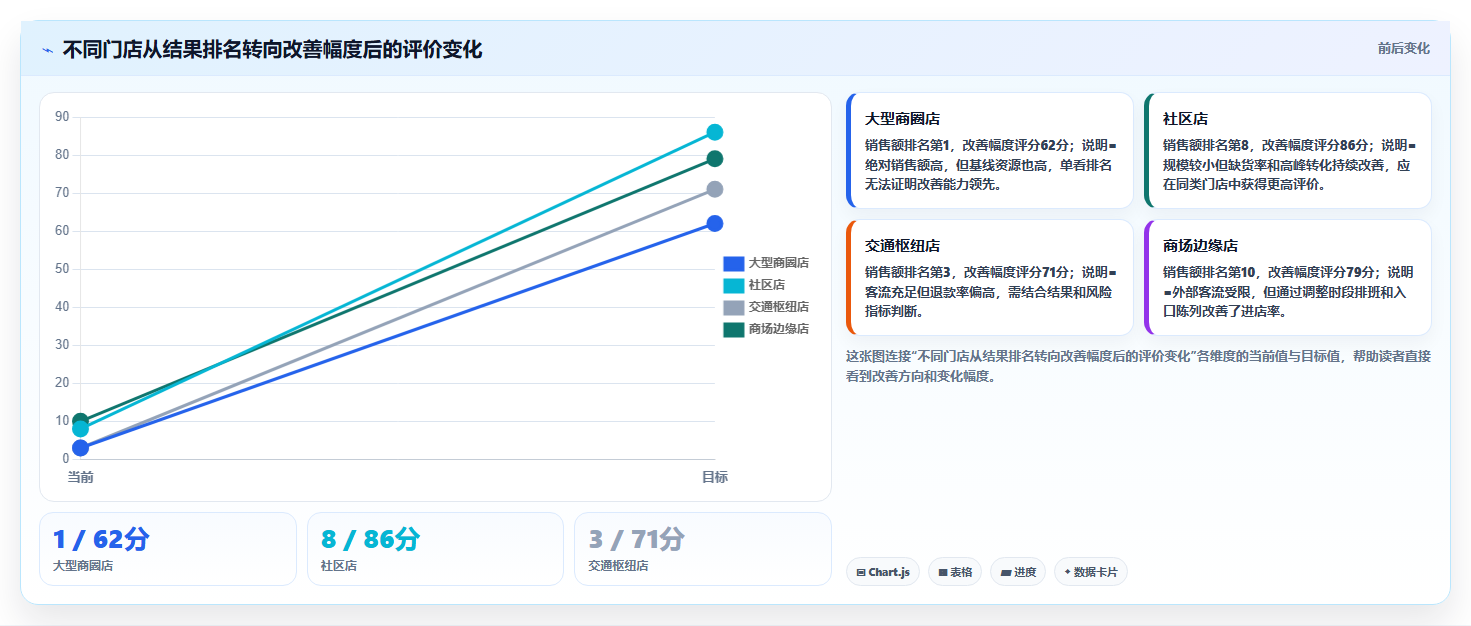Click the Chart.js tag chip
1471x626 pixels.
(x=883, y=572)
